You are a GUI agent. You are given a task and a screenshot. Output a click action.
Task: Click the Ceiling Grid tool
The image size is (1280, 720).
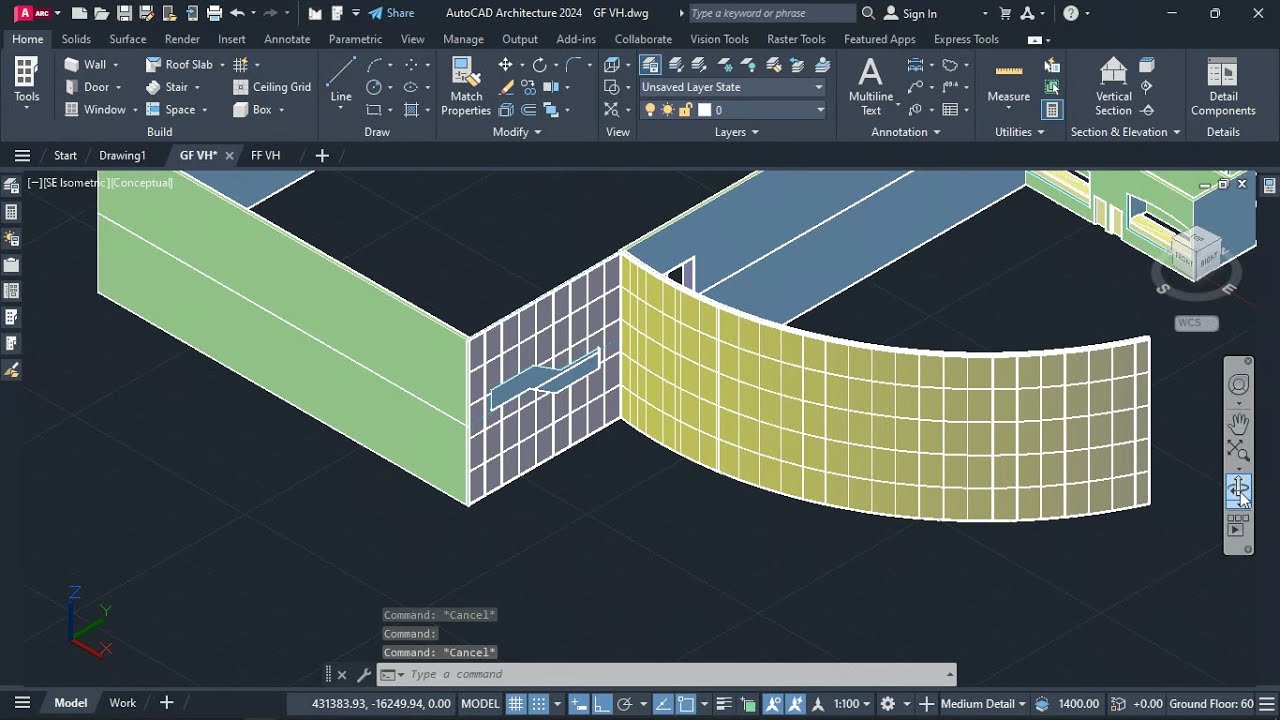click(272, 87)
